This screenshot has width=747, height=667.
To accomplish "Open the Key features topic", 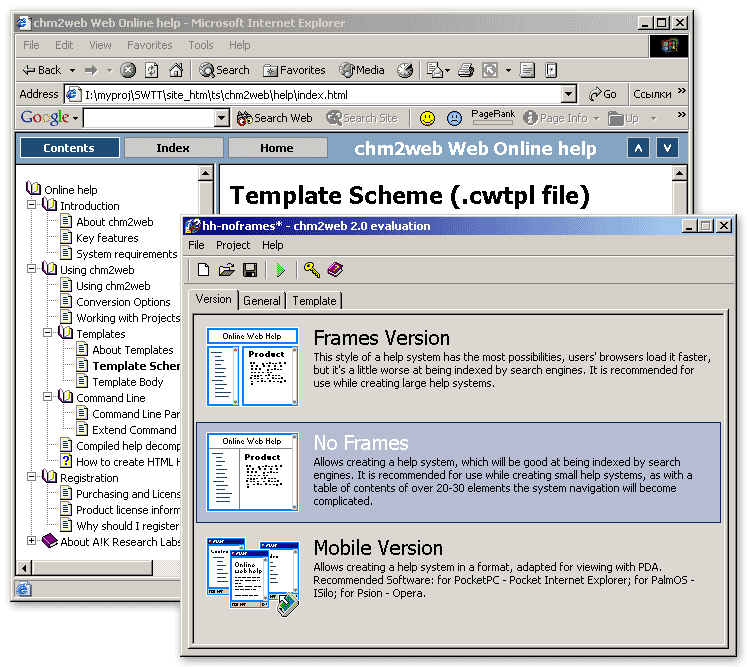I will point(107,238).
